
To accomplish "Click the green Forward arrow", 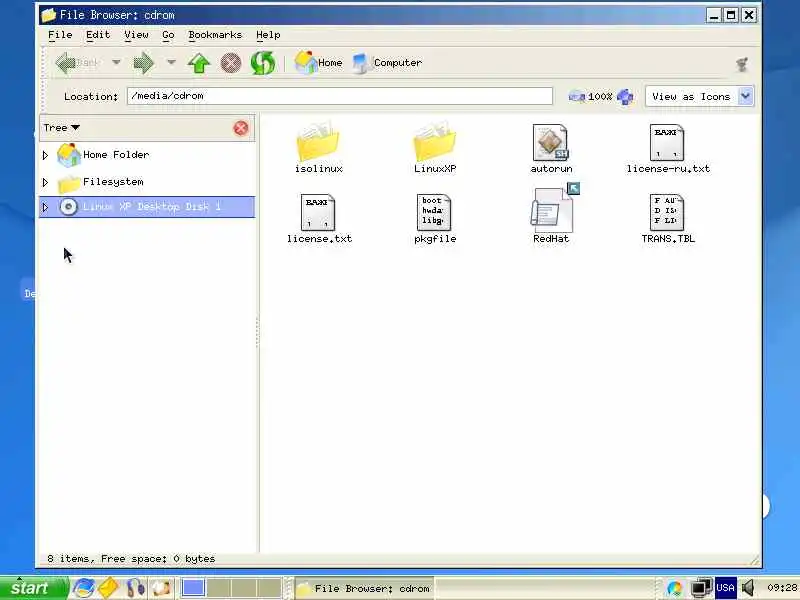I will pos(143,63).
